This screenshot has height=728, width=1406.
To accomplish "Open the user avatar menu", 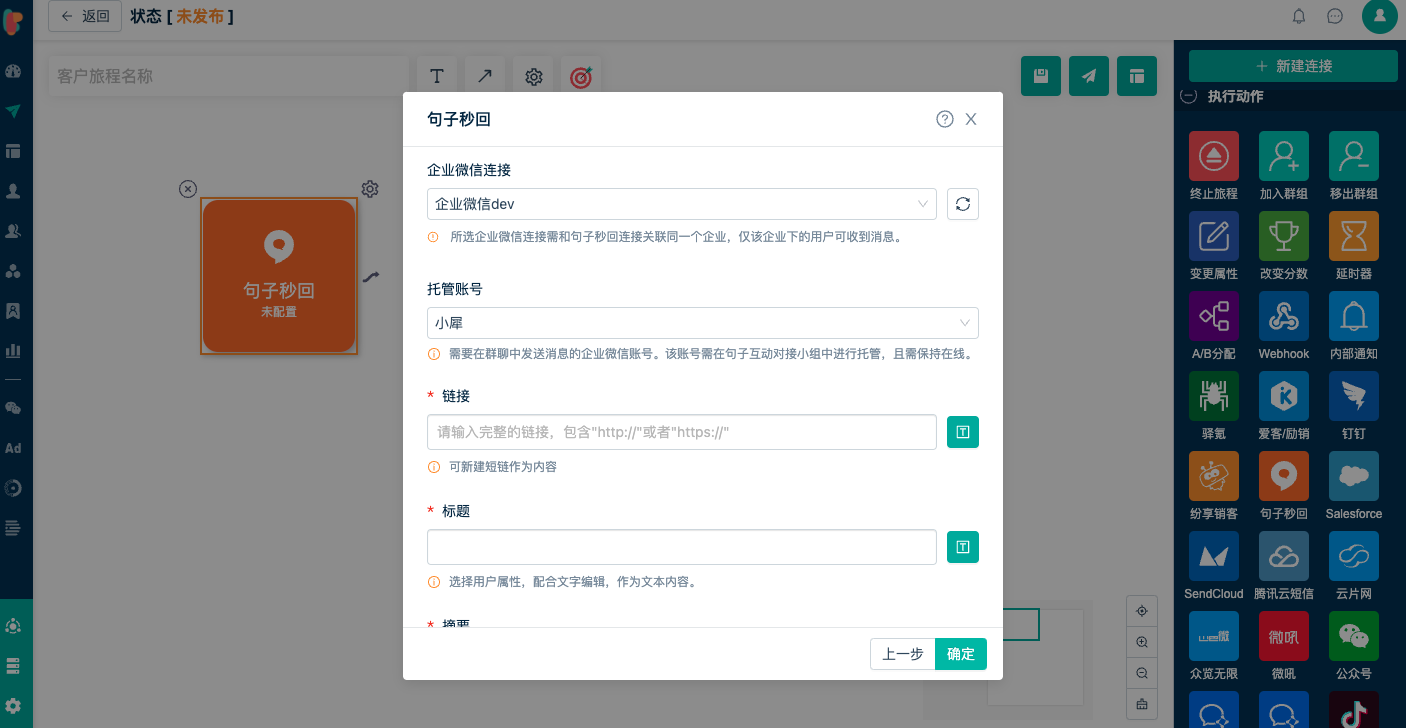I will pos(1380,15).
